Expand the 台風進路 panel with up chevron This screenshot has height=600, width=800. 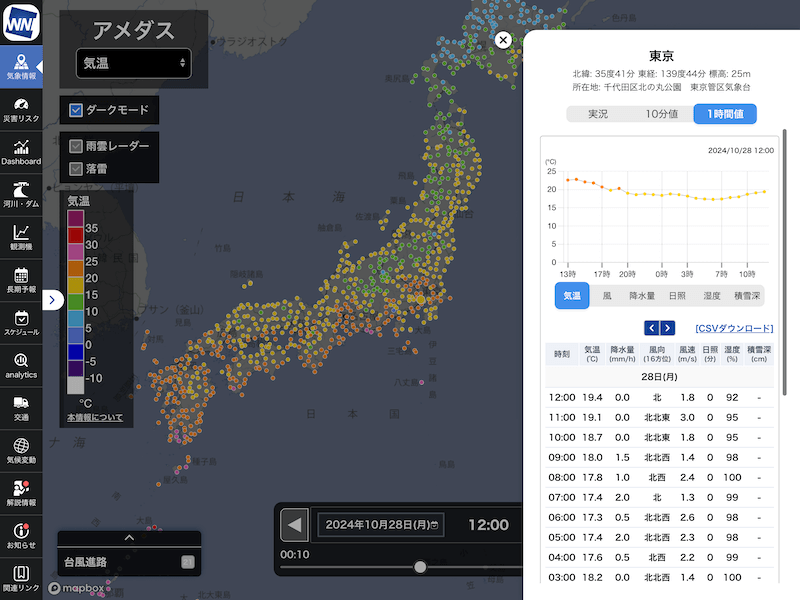129,538
